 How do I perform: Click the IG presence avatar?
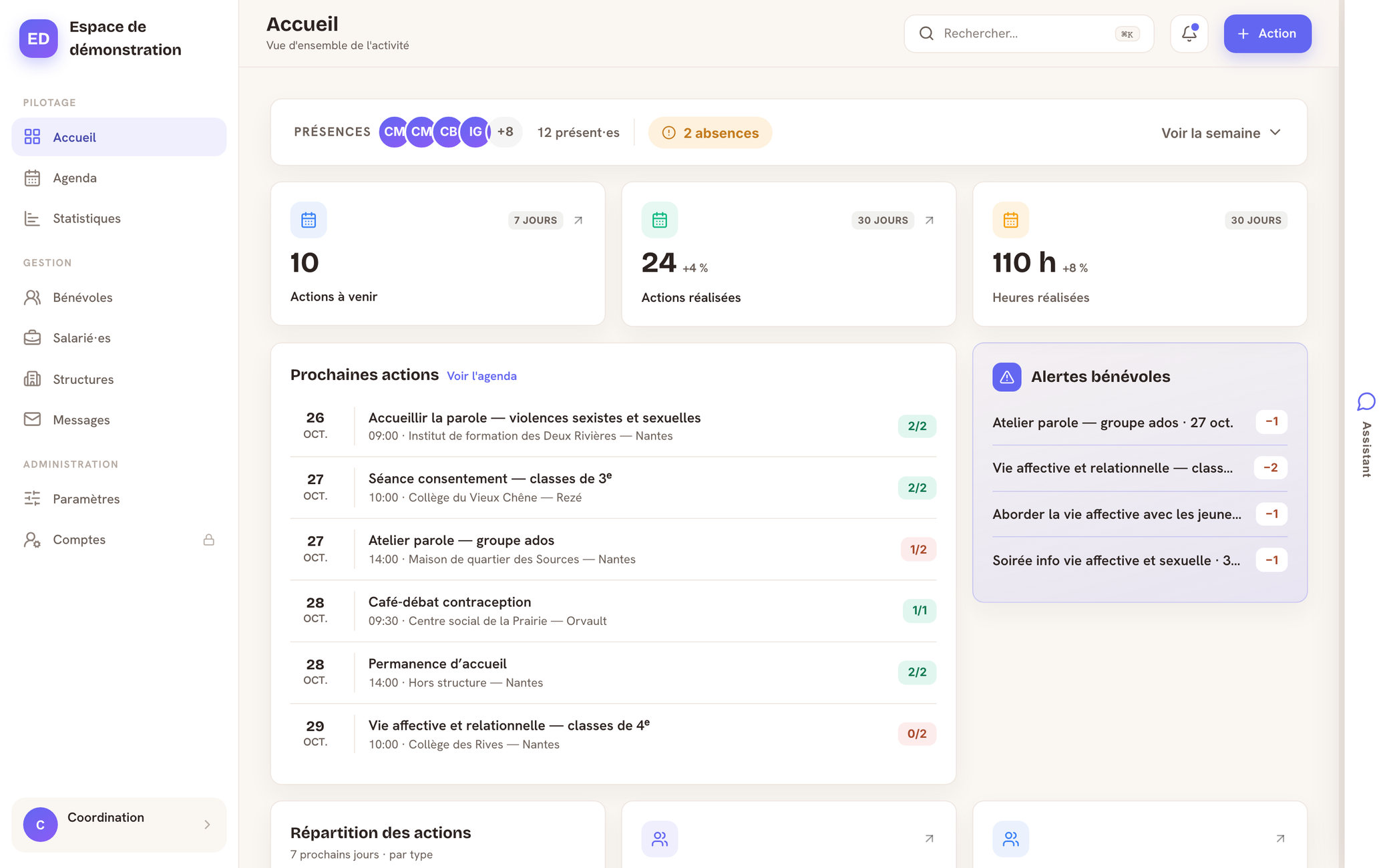(x=475, y=132)
